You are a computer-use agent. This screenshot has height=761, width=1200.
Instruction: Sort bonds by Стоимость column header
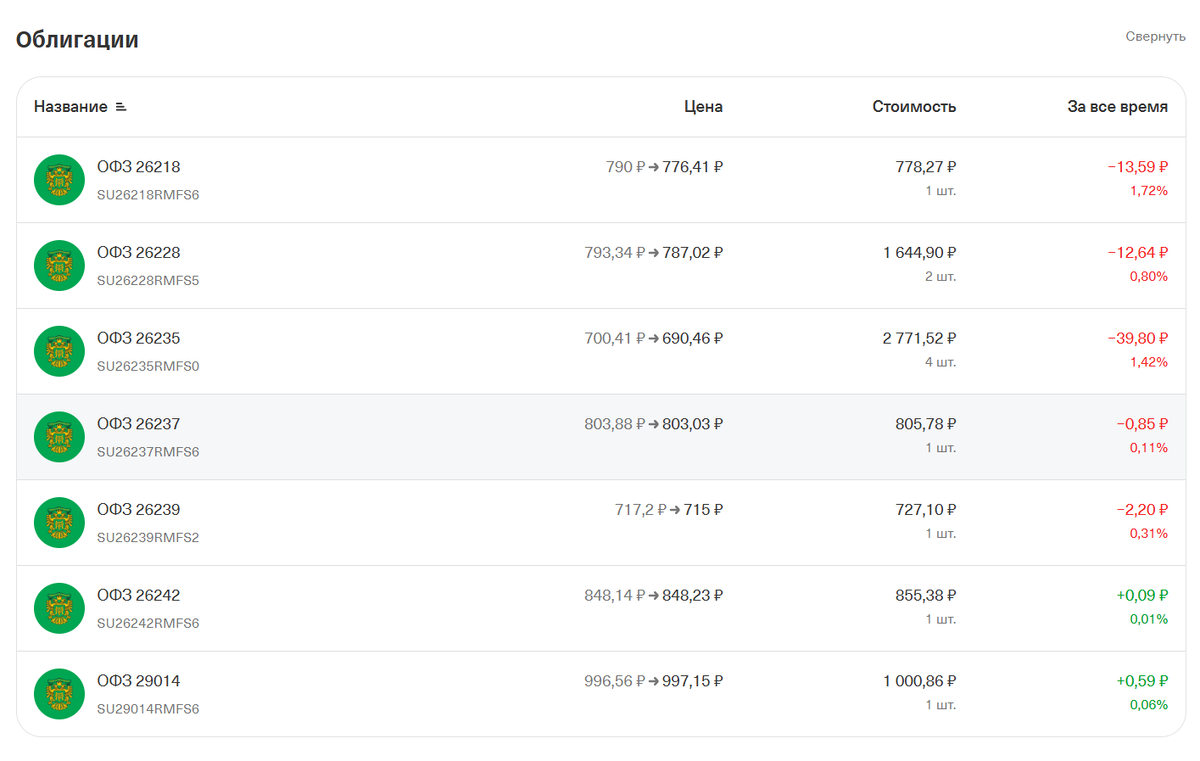tap(914, 107)
